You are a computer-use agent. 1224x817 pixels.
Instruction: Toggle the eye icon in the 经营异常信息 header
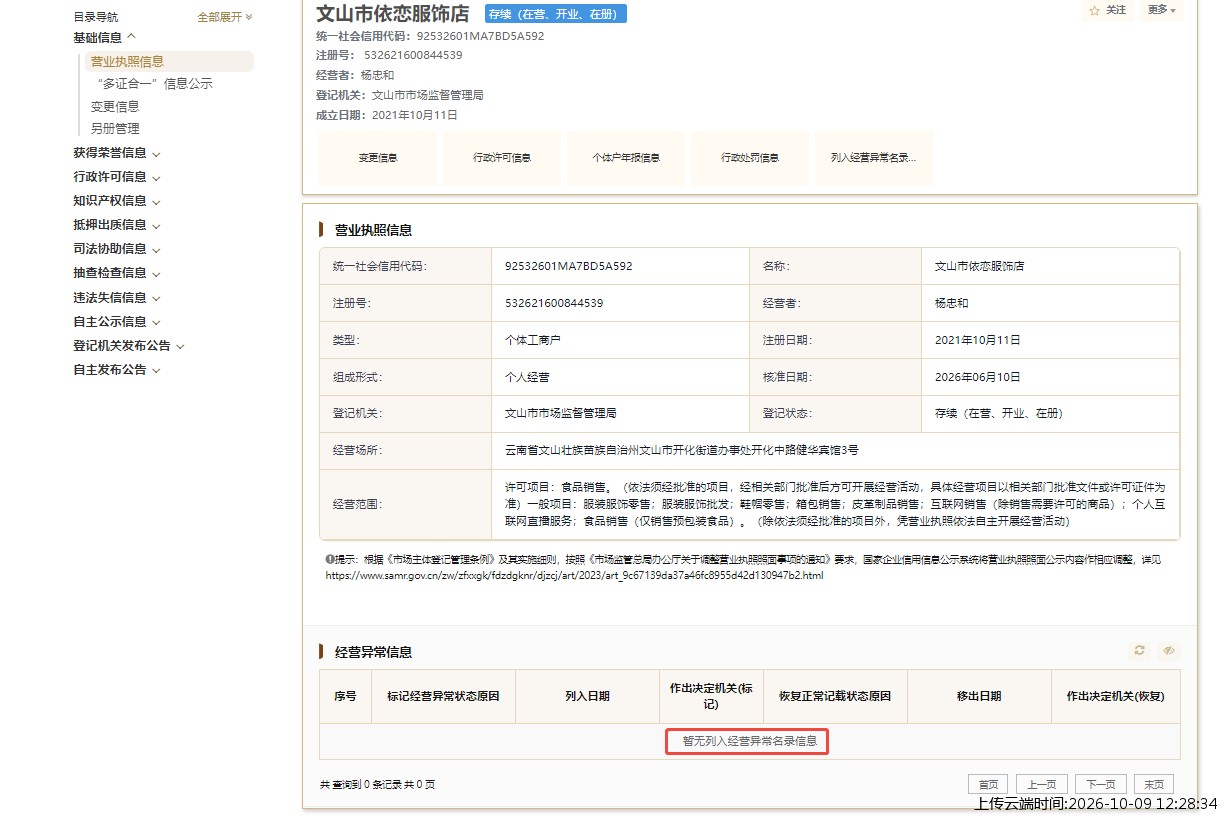coord(1168,650)
